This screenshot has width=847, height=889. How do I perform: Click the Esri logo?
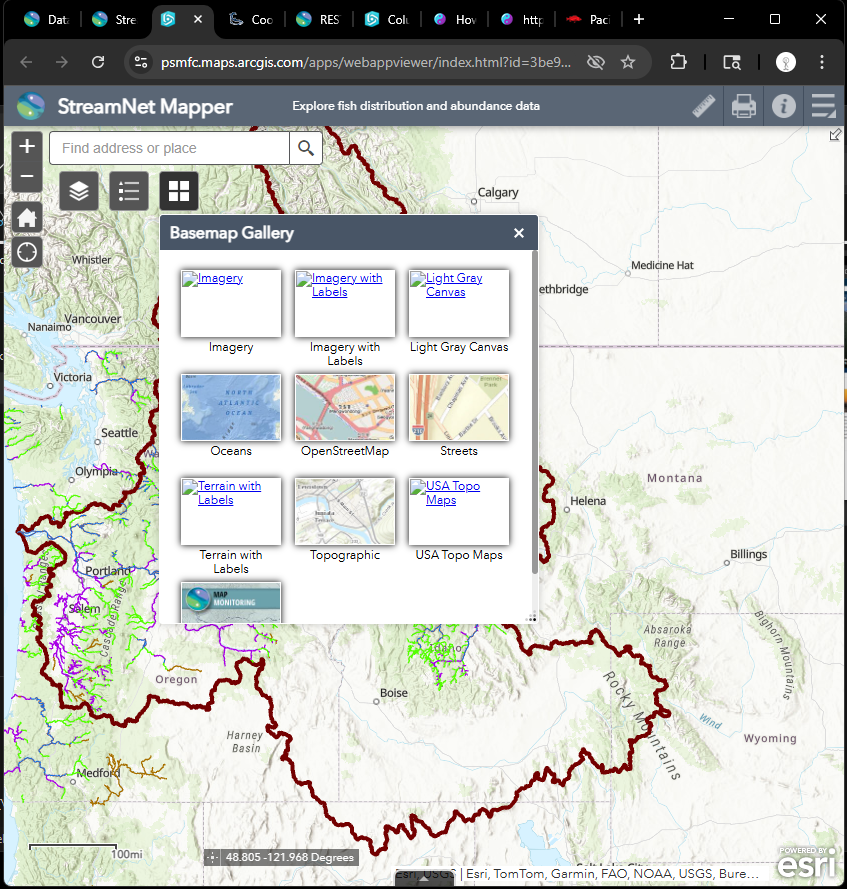807,863
